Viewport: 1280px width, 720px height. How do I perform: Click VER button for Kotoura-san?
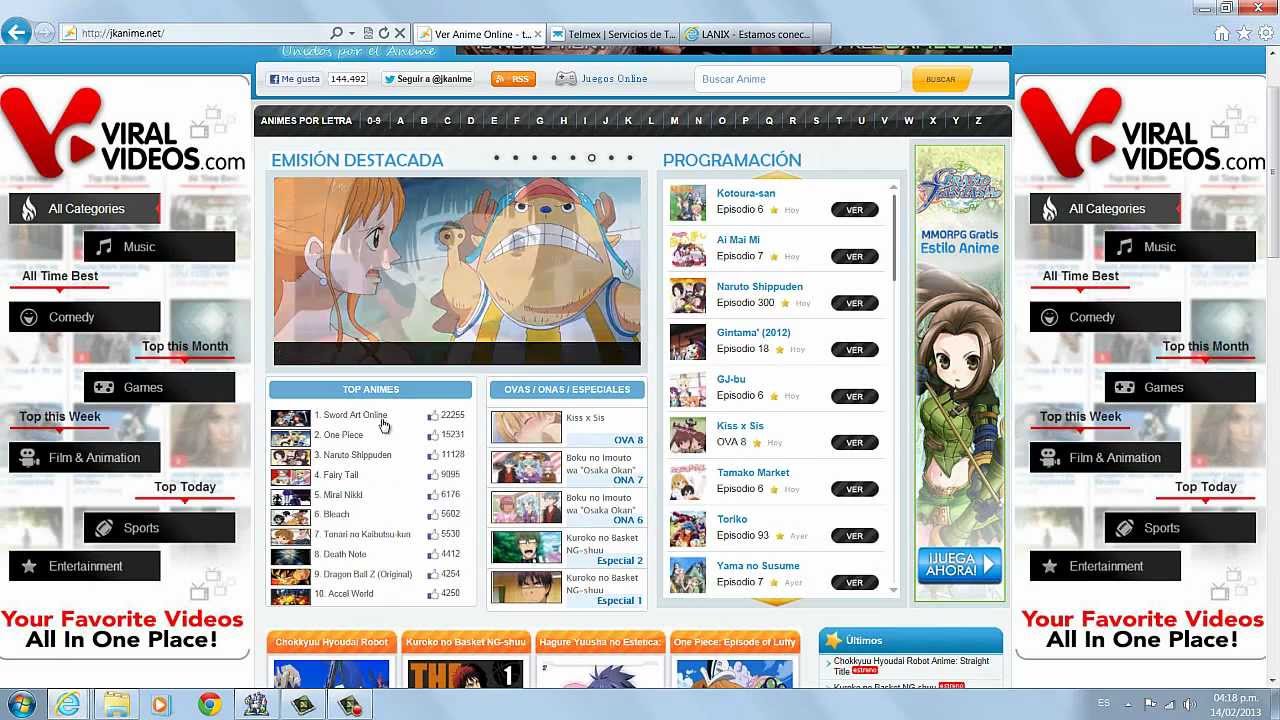[854, 210]
